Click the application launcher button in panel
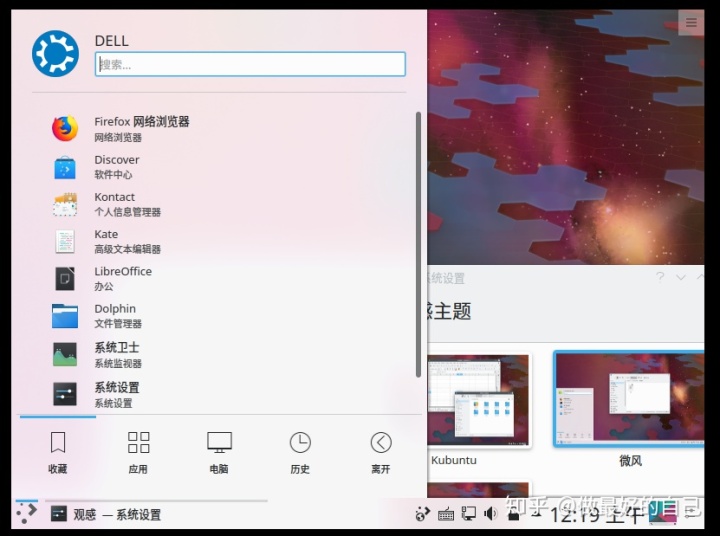This screenshot has width=720, height=536. tap(27, 513)
